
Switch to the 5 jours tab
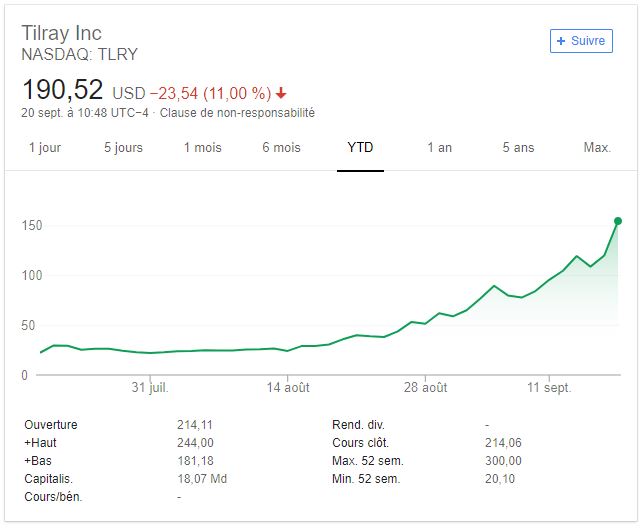pyautogui.click(x=123, y=147)
